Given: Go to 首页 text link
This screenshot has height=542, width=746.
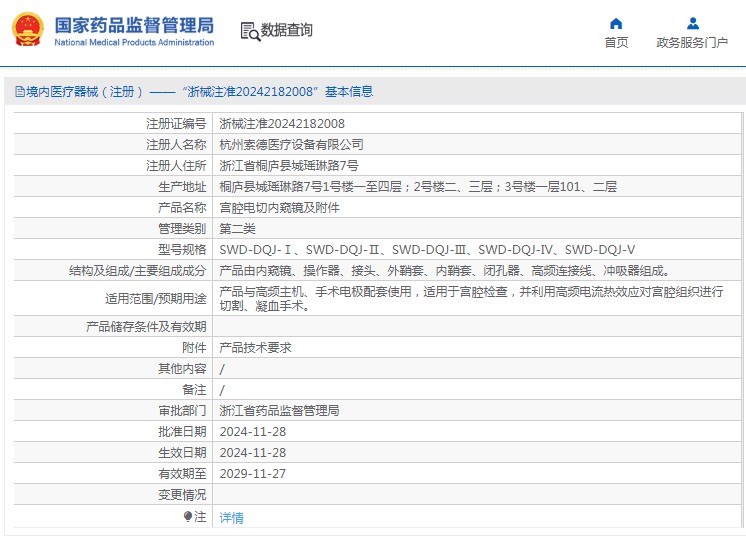Looking at the screenshot, I should (616, 43).
